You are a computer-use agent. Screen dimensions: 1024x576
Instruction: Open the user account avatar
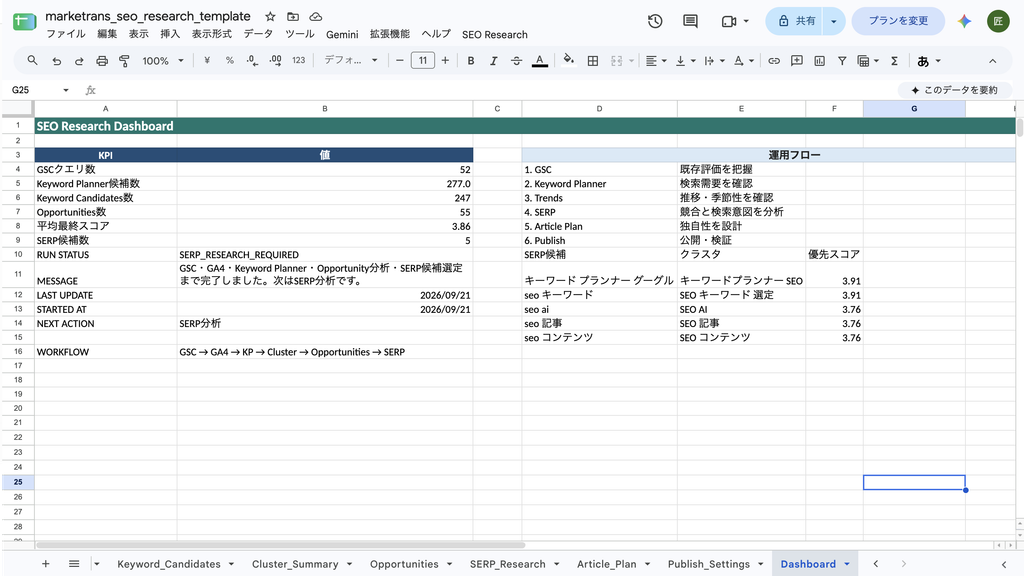(x=998, y=21)
